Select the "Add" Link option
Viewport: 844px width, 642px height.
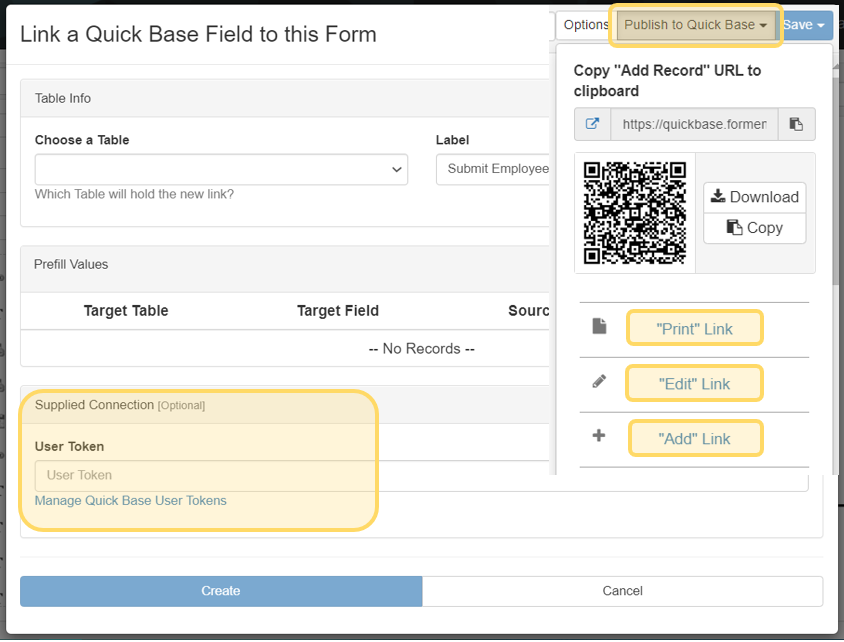tap(694, 439)
